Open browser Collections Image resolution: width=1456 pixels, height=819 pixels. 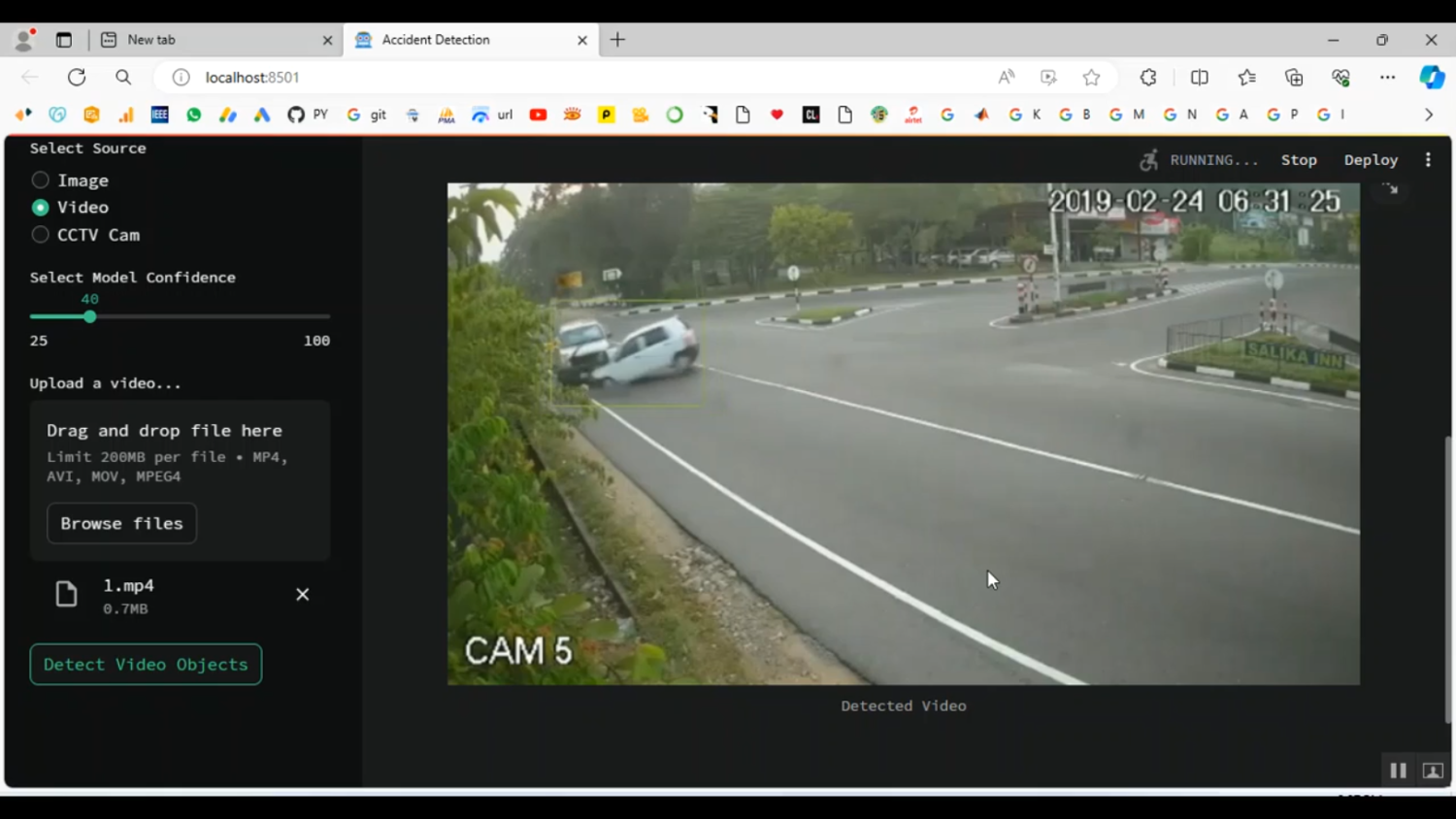tap(1294, 78)
